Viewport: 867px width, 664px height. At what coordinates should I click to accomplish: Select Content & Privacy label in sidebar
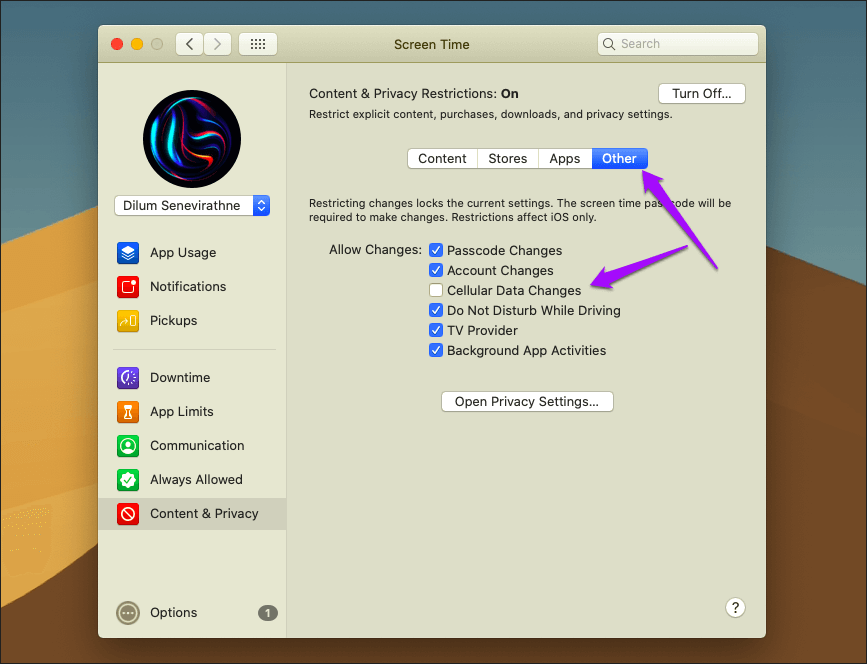[x=204, y=514]
